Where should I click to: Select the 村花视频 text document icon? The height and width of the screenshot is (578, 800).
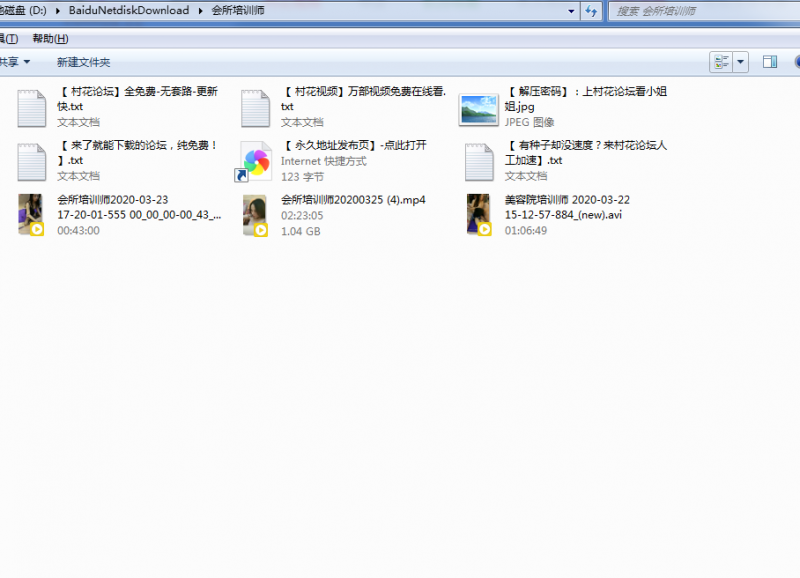click(256, 107)
